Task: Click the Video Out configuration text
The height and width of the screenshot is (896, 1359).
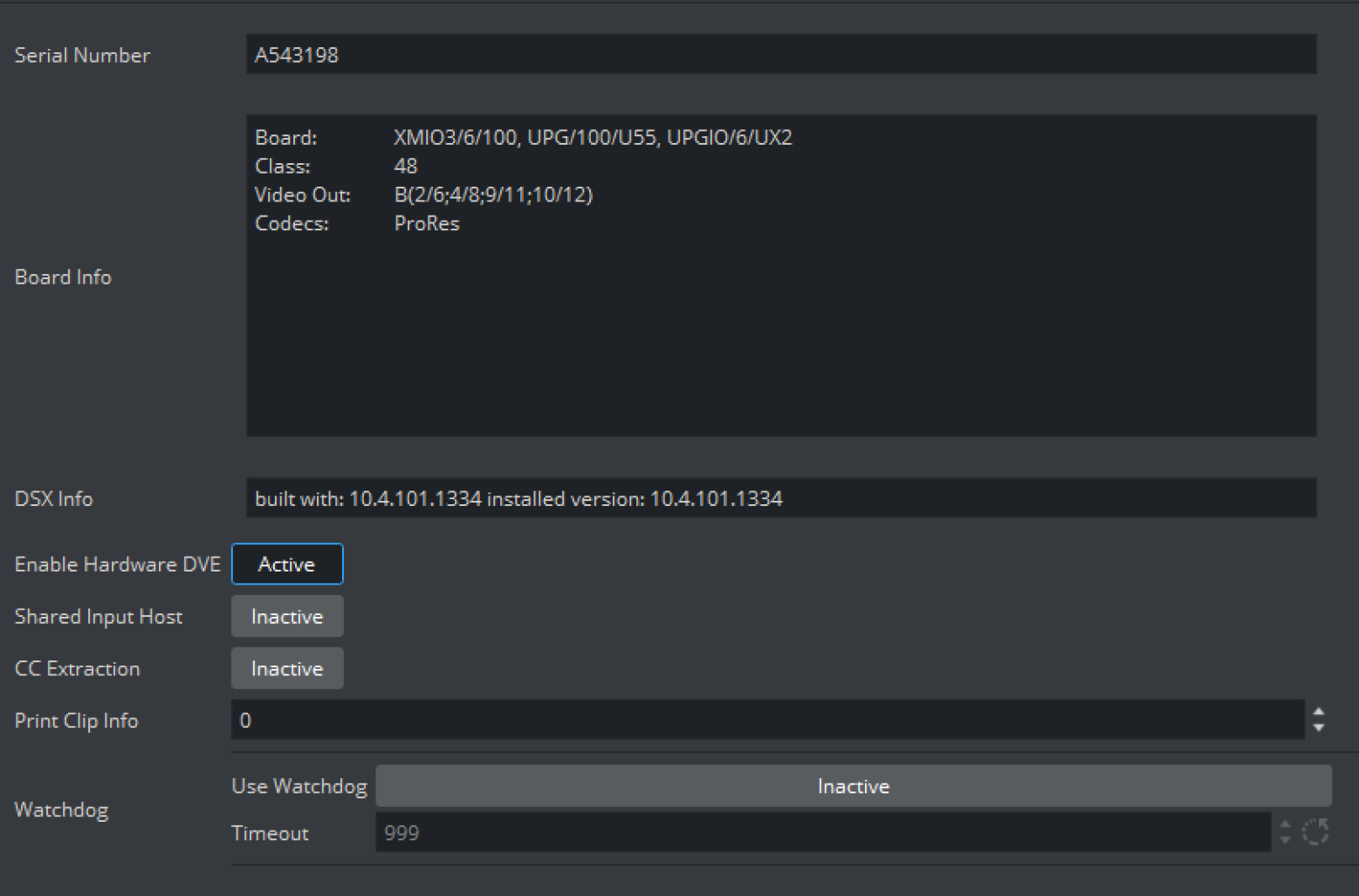Action: 493,195
